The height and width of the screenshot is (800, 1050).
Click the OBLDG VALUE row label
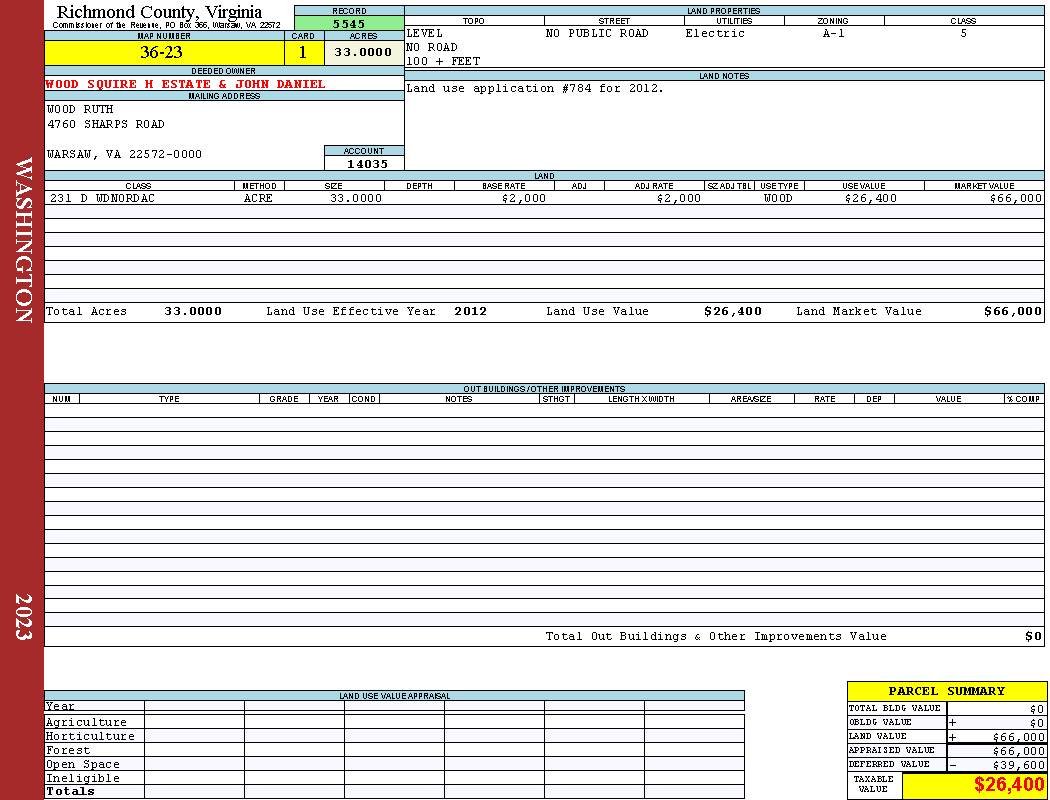coord(879,722)
